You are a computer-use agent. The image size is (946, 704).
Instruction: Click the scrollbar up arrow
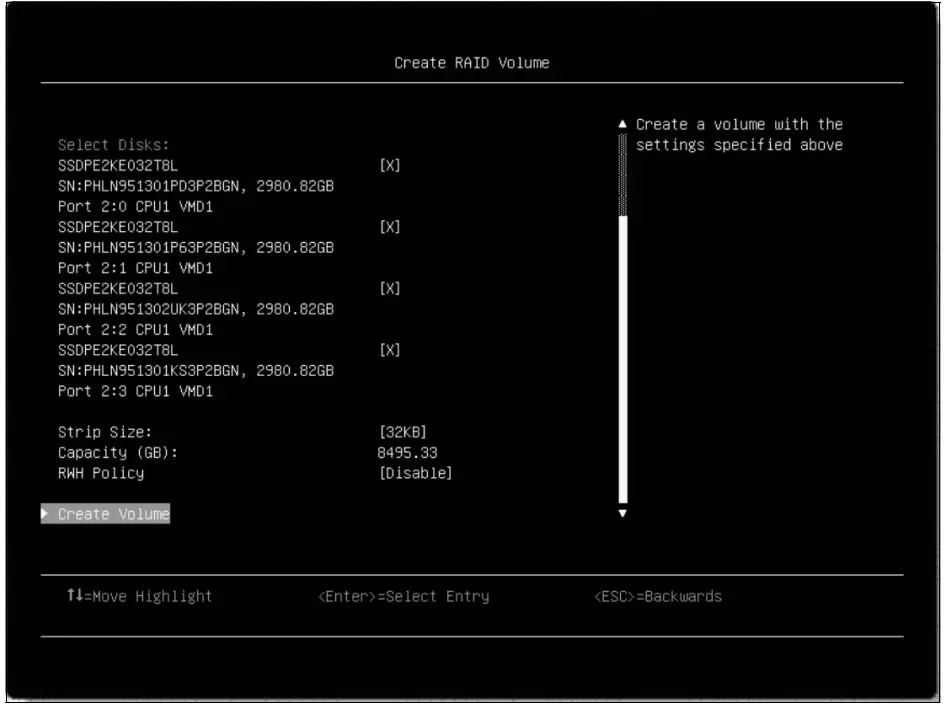[x=621, y=123]
